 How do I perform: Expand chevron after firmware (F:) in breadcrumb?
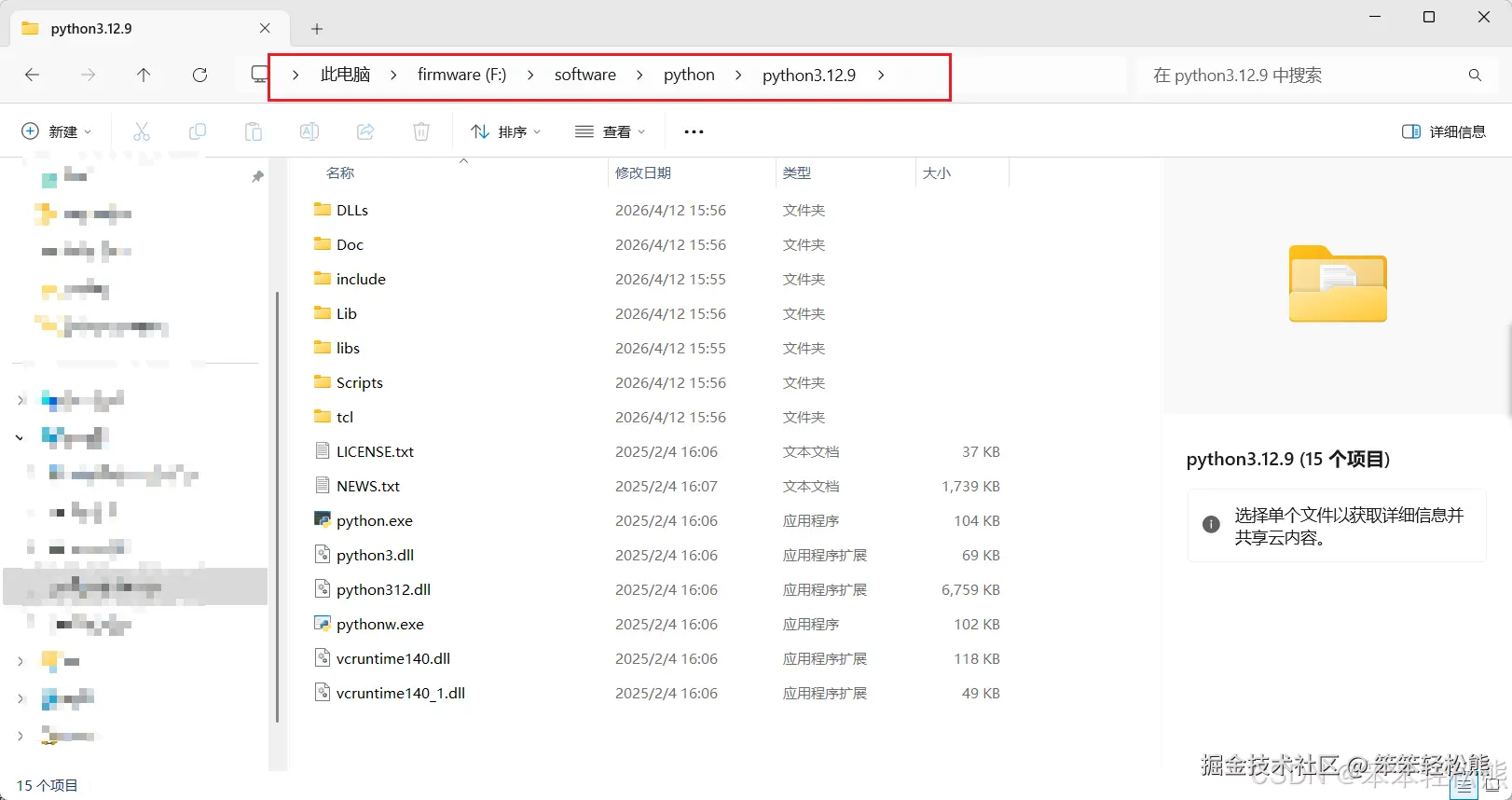(x=530, y=75)
